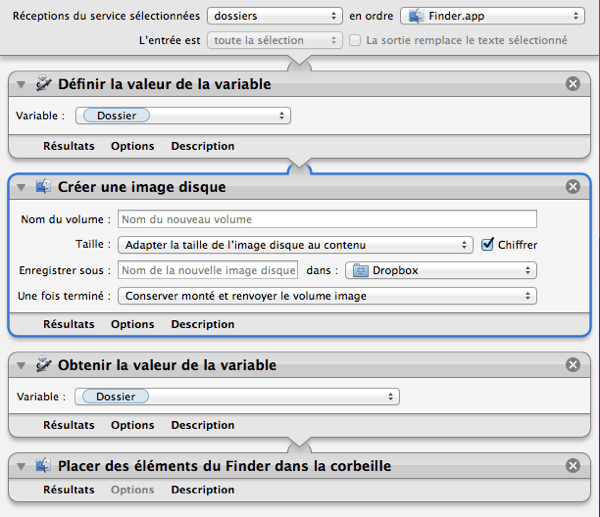
Task: Remove the Définir la valeur de la variable action
Action: tap(573, 84)
